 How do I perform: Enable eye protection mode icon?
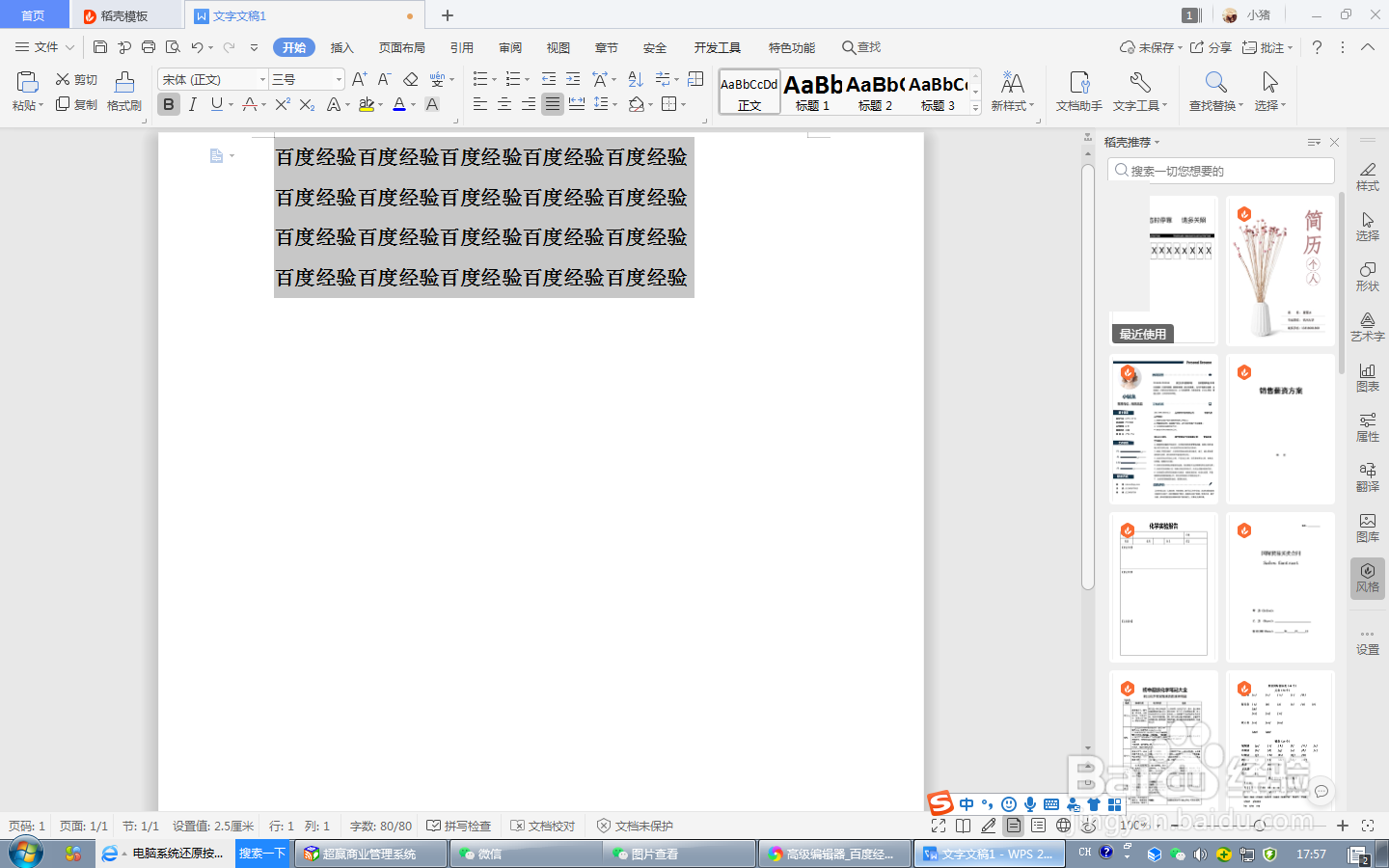1088,826
